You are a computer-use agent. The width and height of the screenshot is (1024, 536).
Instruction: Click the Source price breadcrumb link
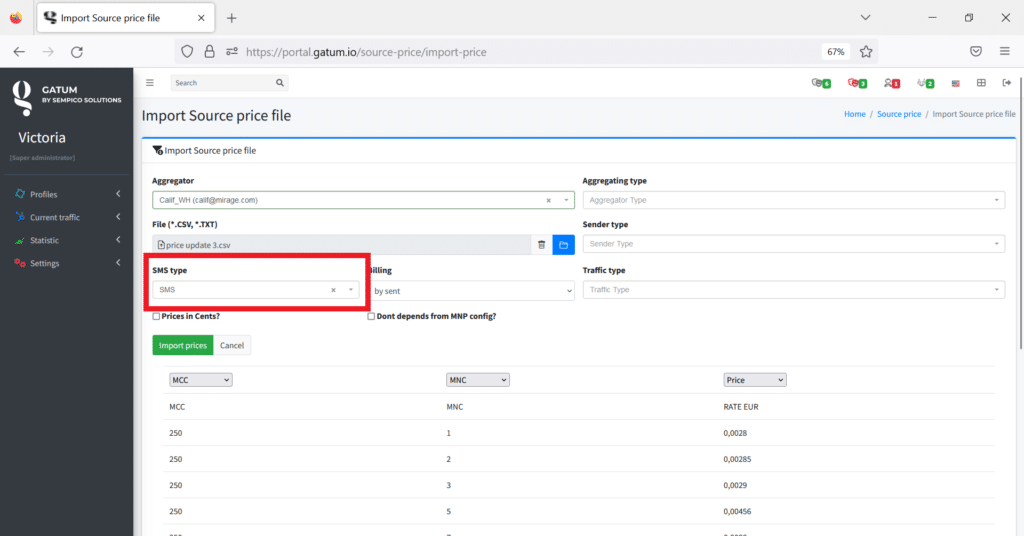point(898,115)
